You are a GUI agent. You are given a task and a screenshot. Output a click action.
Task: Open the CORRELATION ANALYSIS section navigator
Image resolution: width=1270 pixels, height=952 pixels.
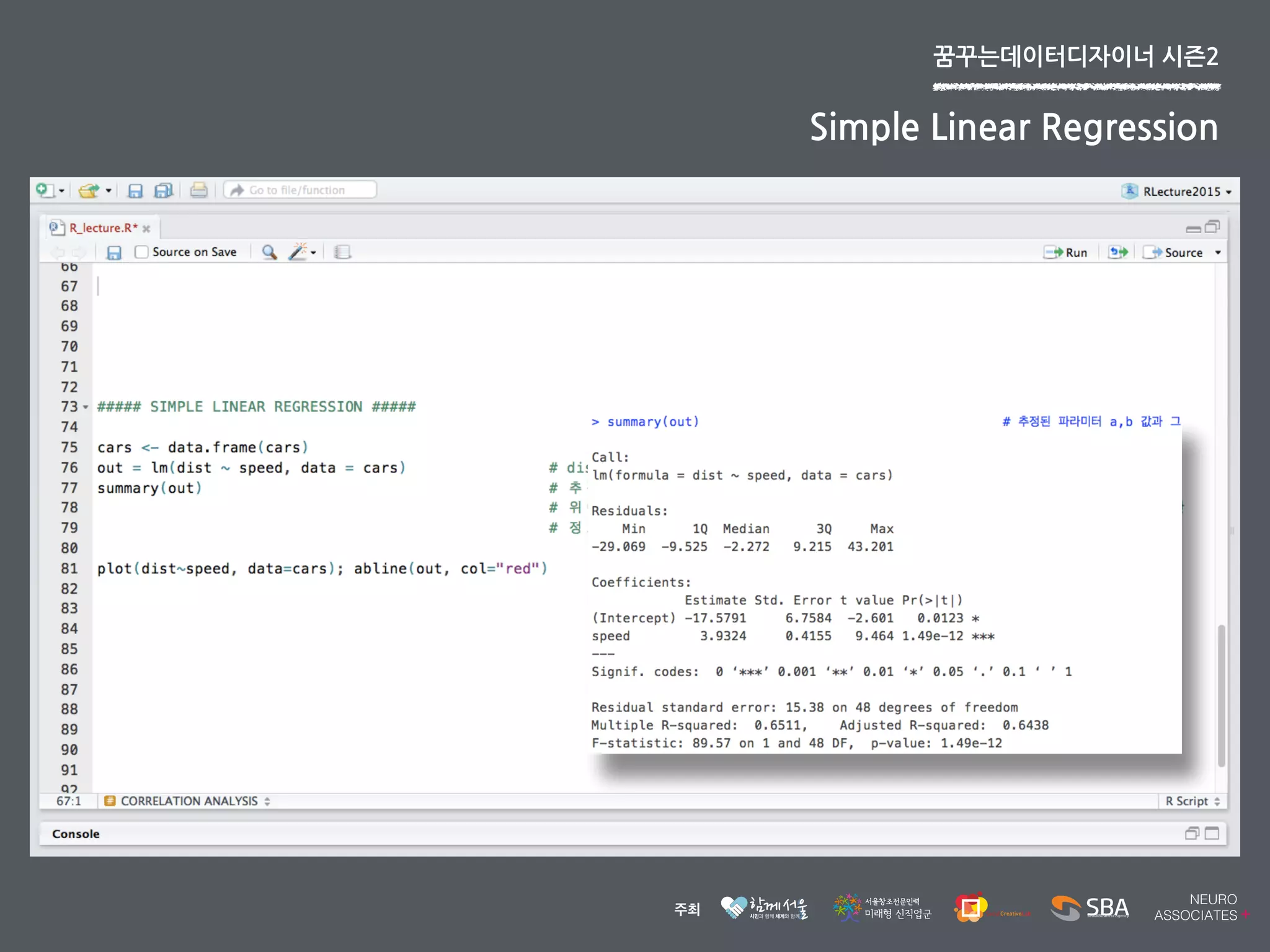pos(189,801)
